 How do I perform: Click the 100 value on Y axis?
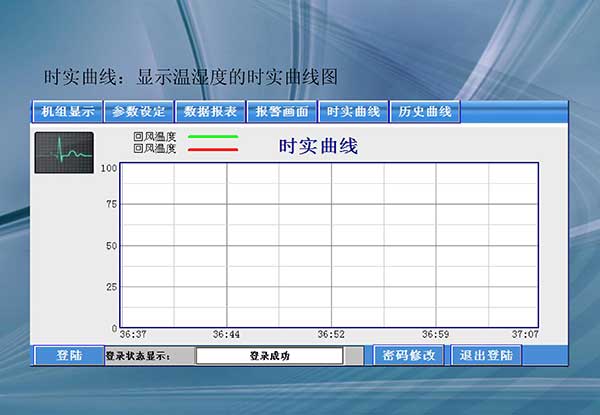click(x=109, y=168)
